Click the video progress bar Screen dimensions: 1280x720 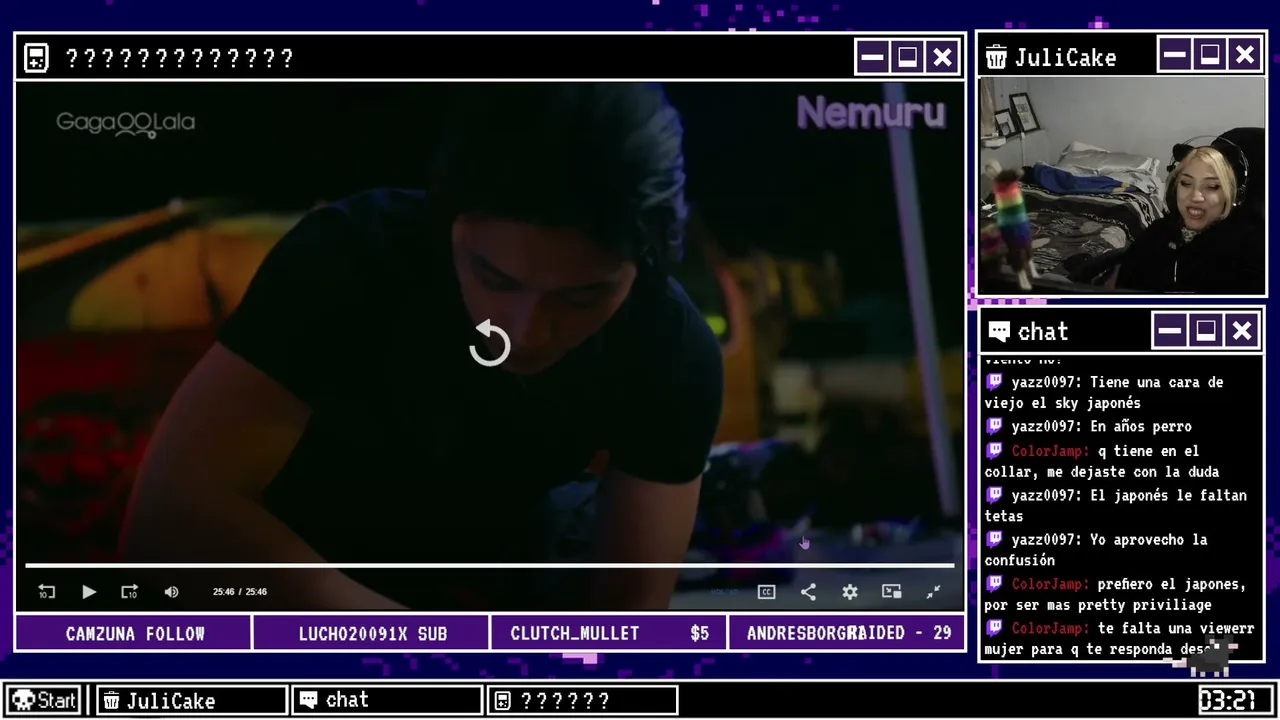click(490, 566)
